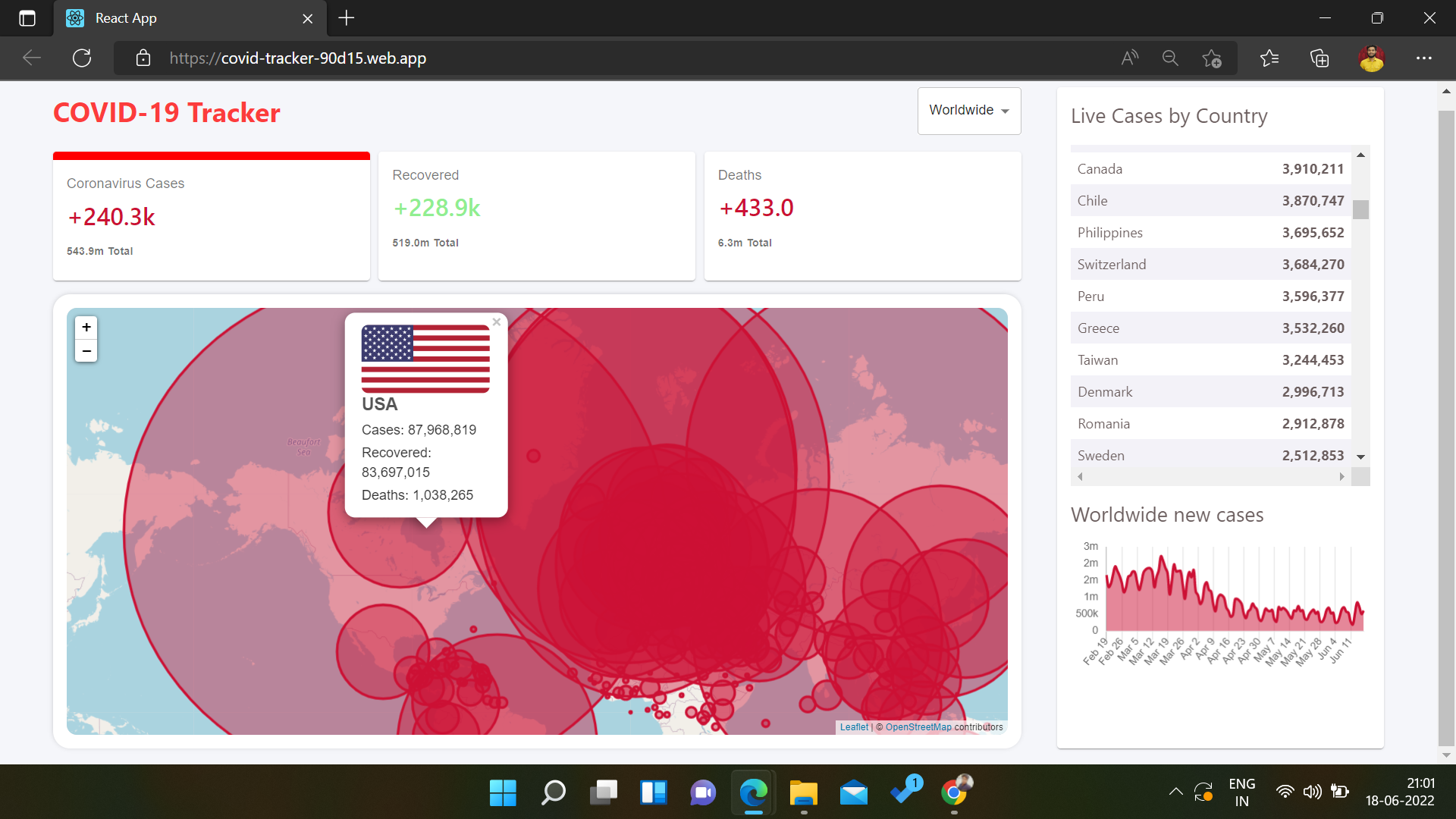
Task: Show hidden system tray icons
Action: tap(1175, 792)
